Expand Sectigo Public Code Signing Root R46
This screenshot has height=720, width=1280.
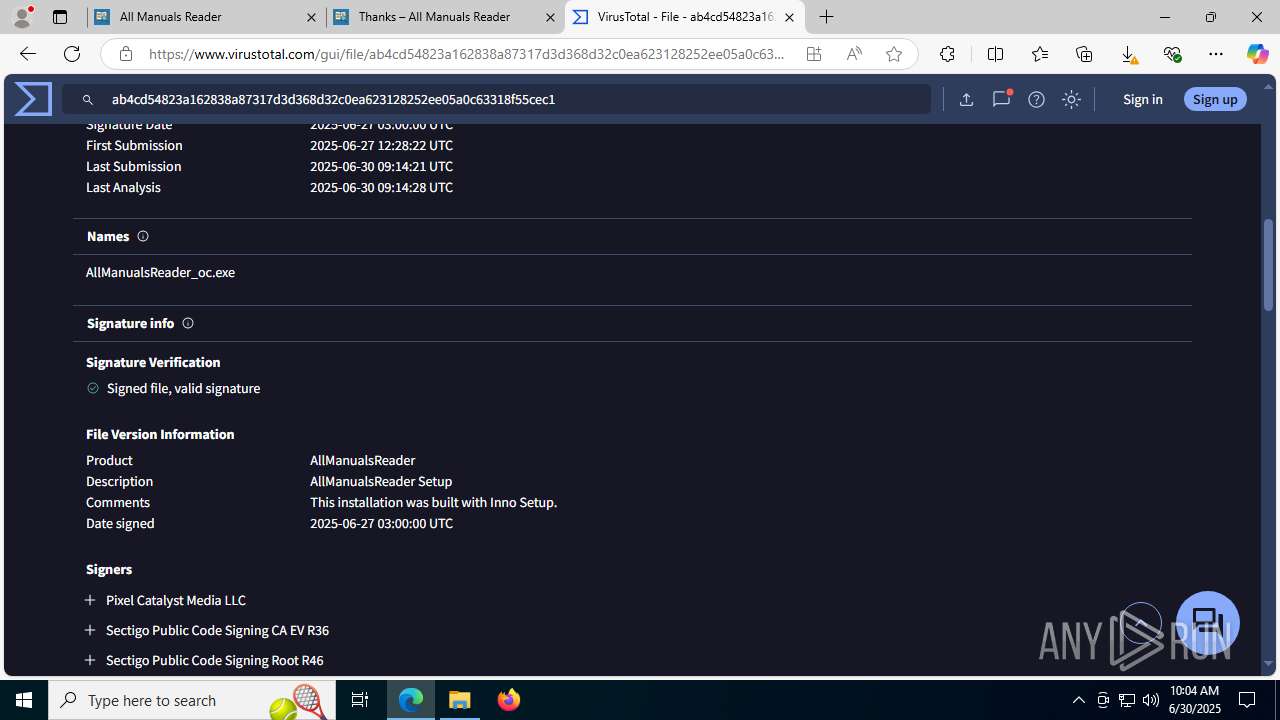(x=90, y=660)
